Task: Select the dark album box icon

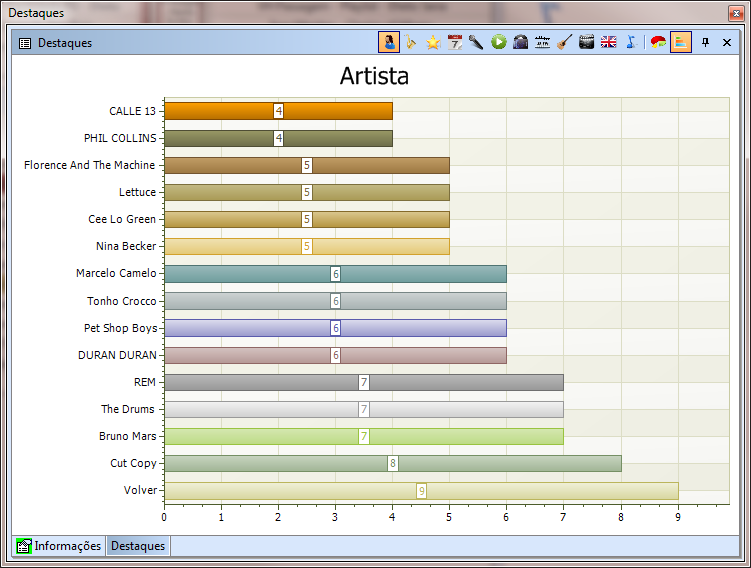Action: coord(520,42)
